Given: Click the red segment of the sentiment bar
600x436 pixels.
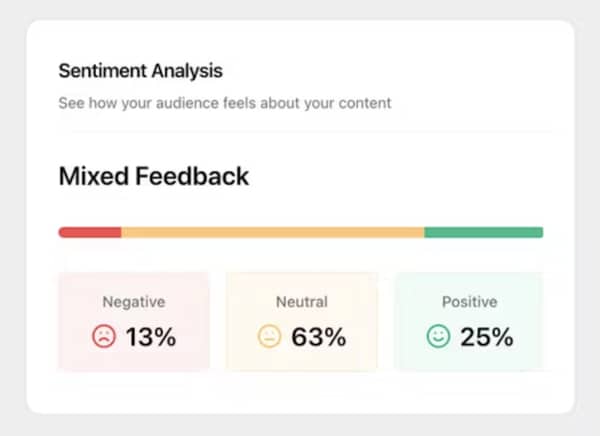Looking at the screenshot, I should [90, 233].
